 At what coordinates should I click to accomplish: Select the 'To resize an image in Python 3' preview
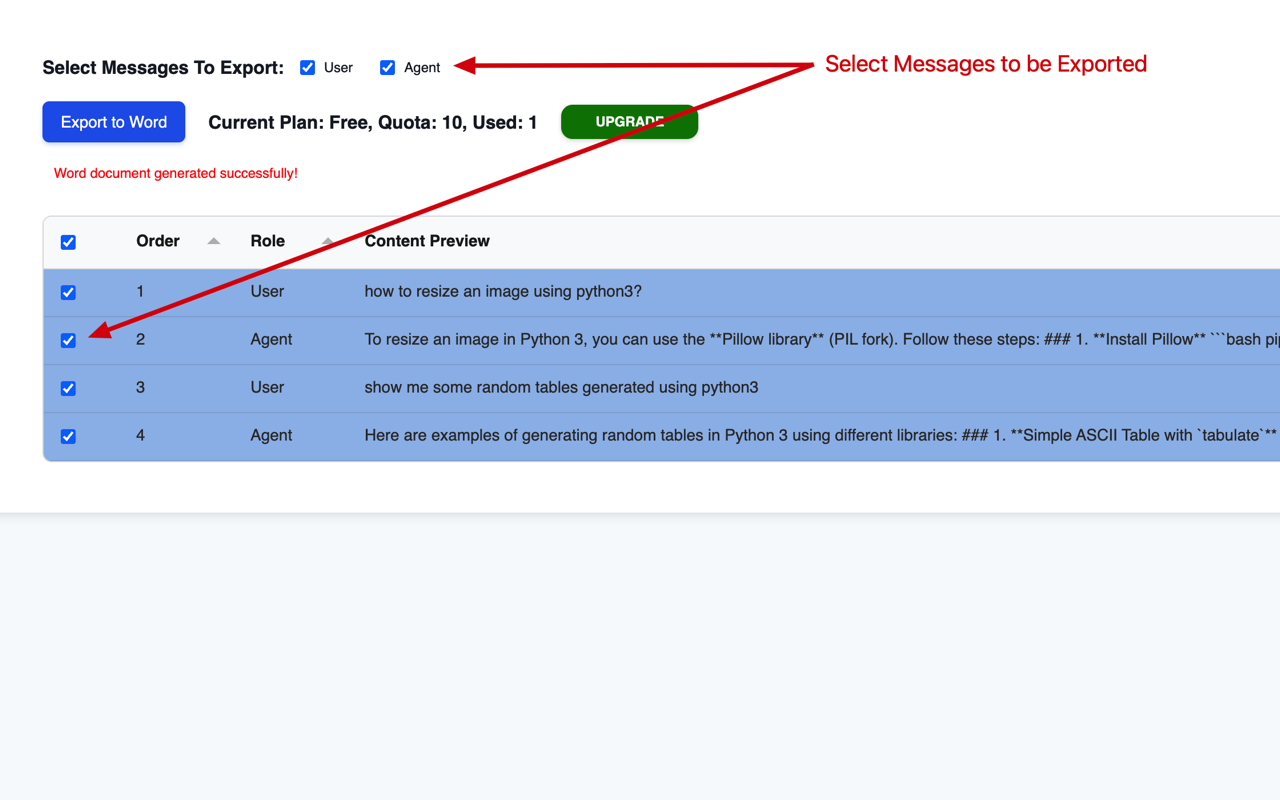[x=822, y=339]
